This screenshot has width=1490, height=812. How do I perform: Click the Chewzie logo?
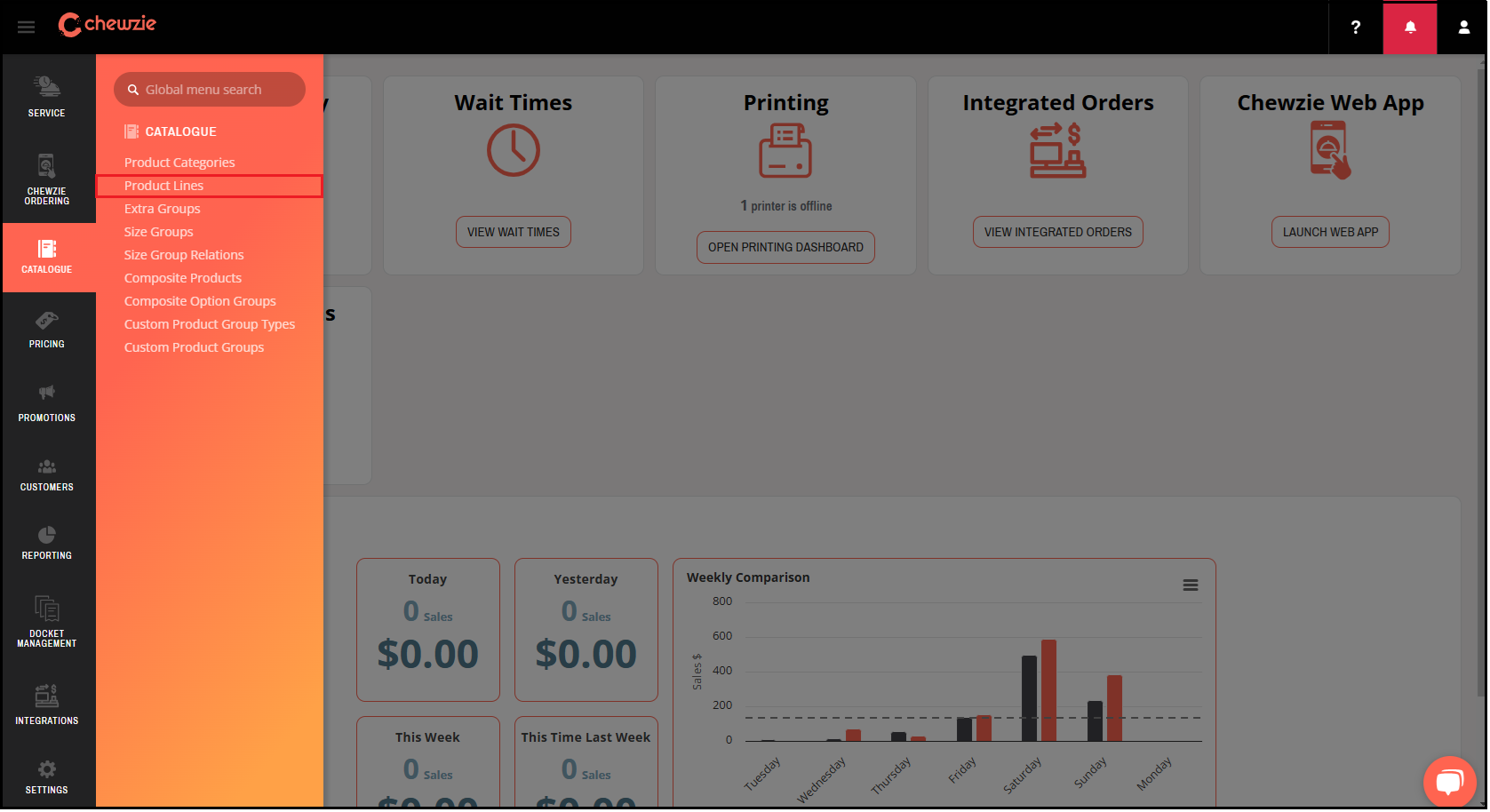pos(107,25)
